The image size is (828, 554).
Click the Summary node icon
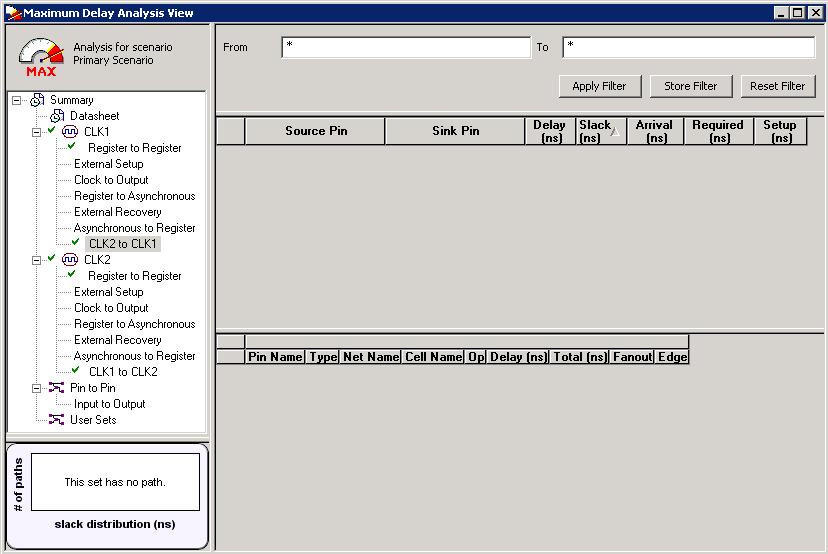click(37, 100)
